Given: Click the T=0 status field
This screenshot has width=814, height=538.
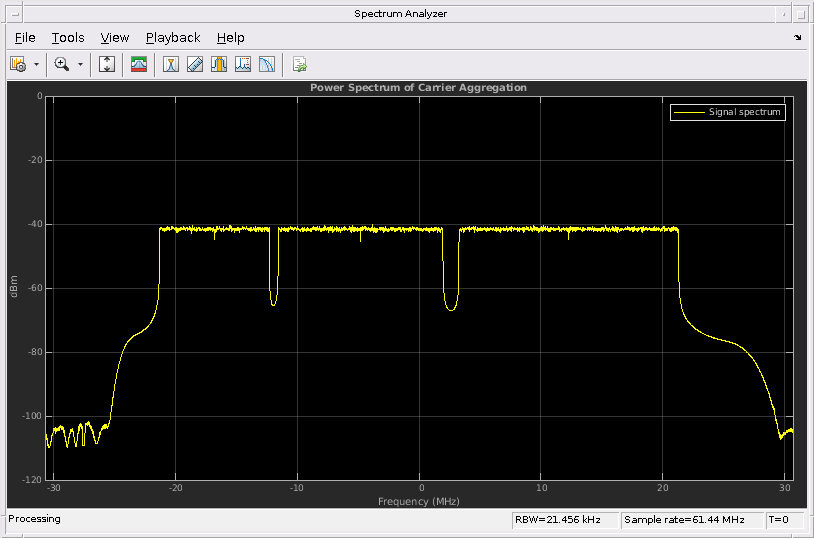Looking at the screenshot, I should [x=784, y=520].
